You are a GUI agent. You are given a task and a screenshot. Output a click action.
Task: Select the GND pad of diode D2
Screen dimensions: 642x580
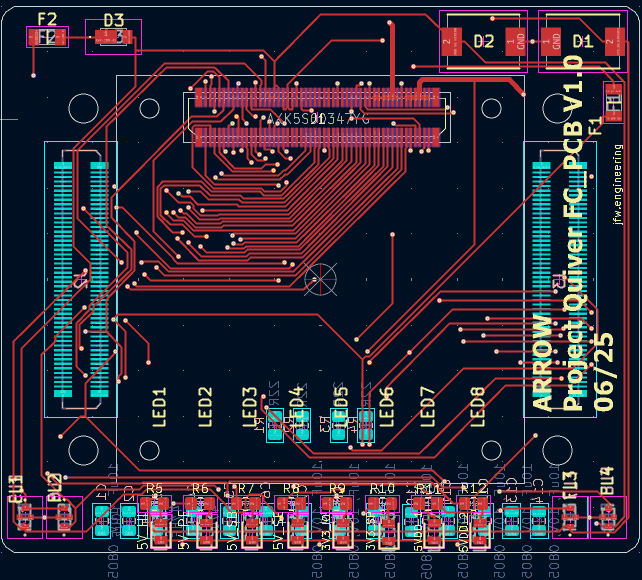[x=515, y=41]
